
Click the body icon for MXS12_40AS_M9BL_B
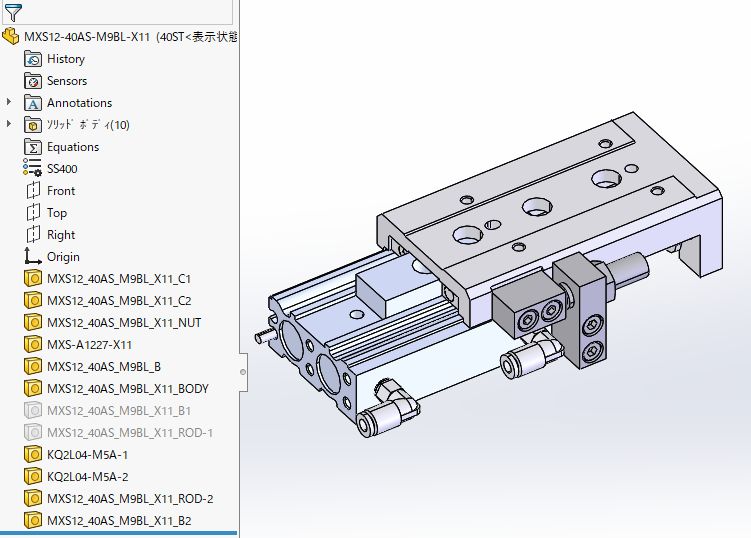click(x=33, y=366)
